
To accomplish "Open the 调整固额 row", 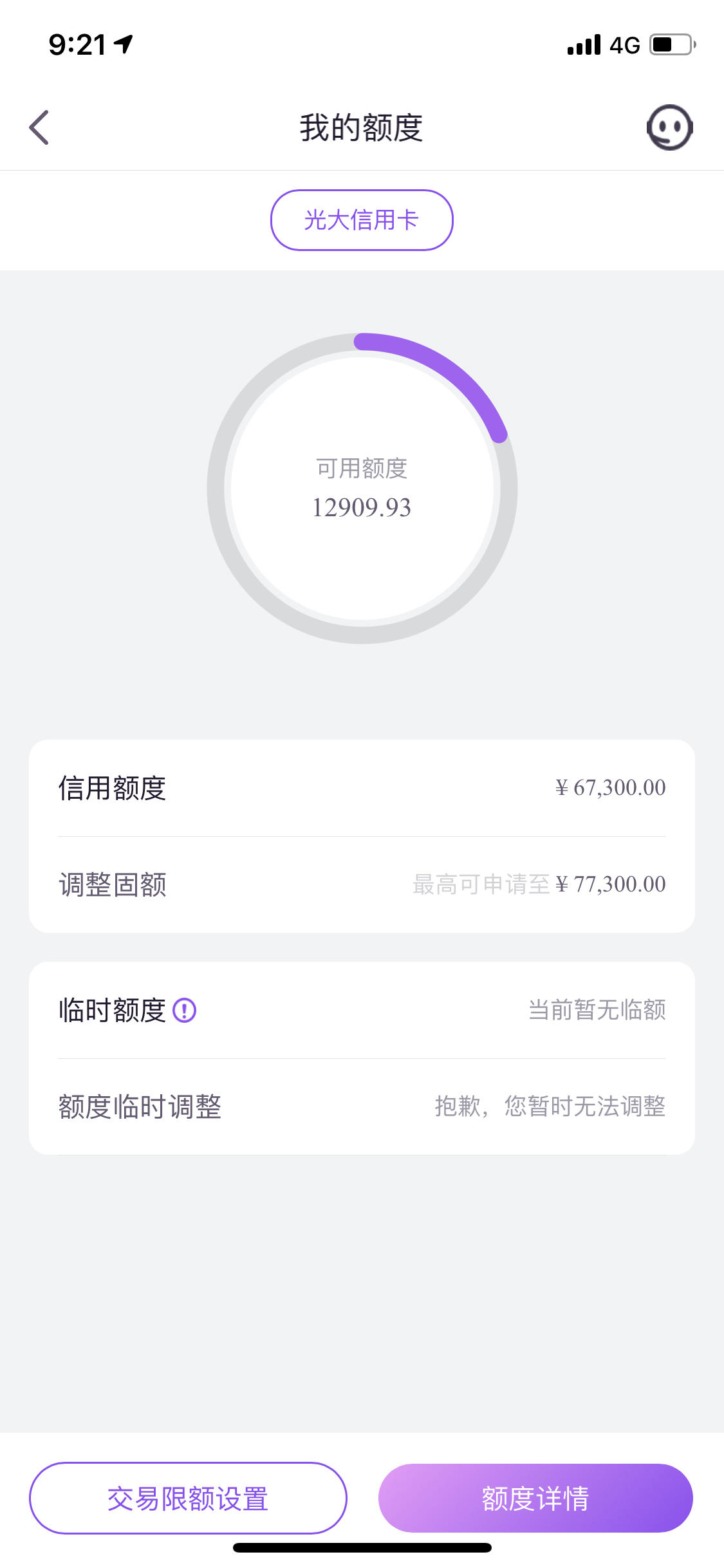I will click(362, 884).
